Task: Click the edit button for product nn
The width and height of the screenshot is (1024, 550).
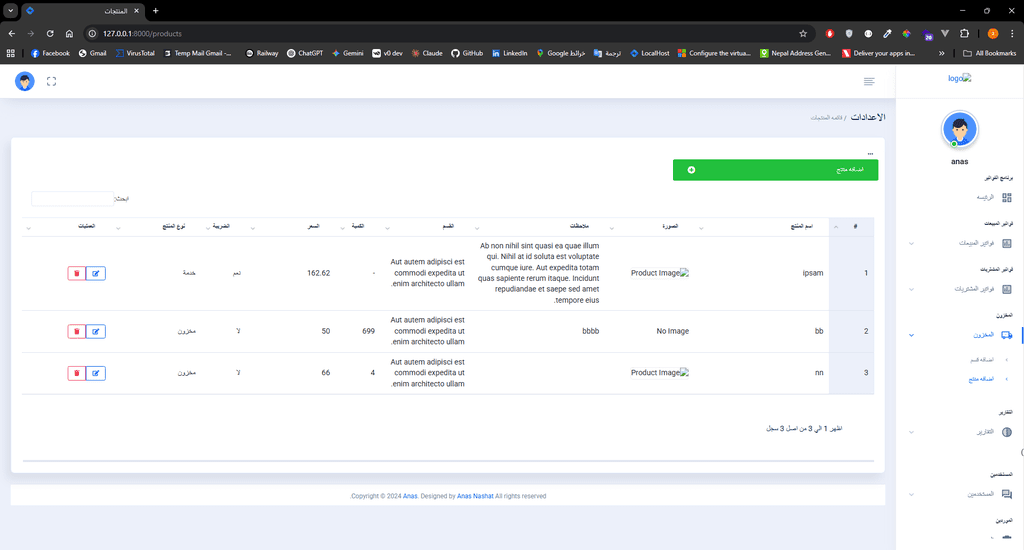Action: pos(95,373)
